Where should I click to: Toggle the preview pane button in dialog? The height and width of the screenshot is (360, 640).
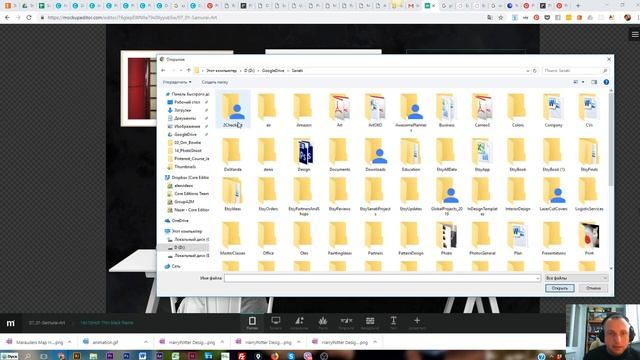pyautogui.click(x=594, y=82)
